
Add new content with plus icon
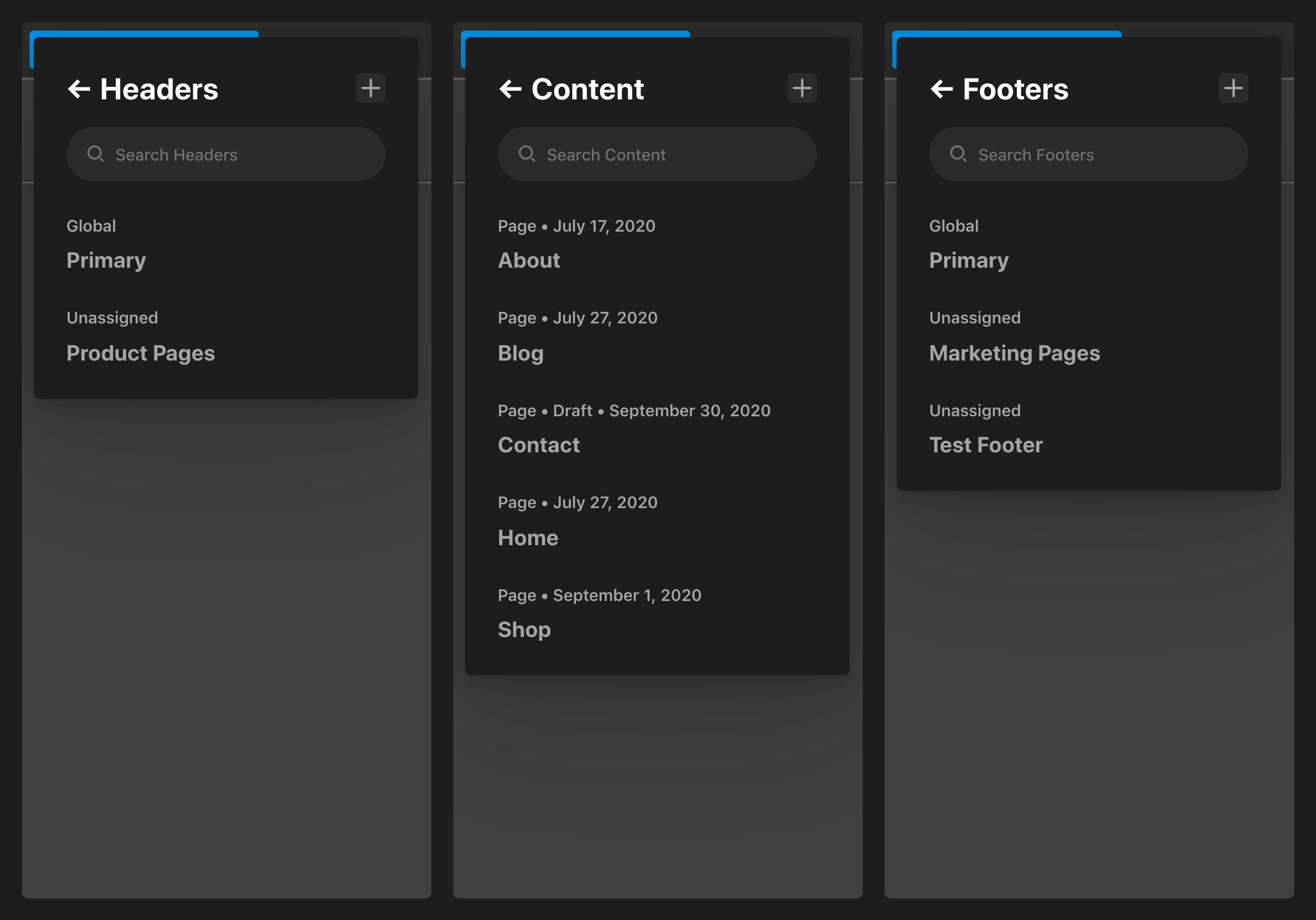tap(801, 89)
